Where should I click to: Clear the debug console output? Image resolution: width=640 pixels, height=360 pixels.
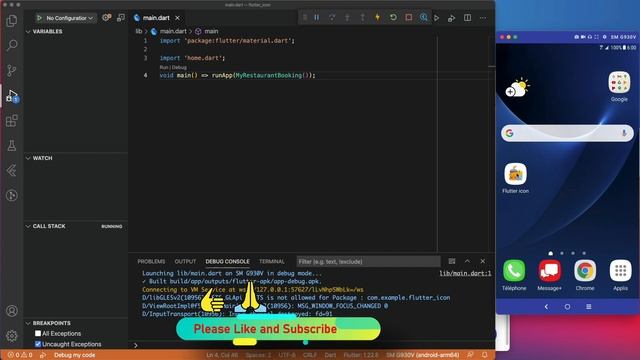(452, 261)
